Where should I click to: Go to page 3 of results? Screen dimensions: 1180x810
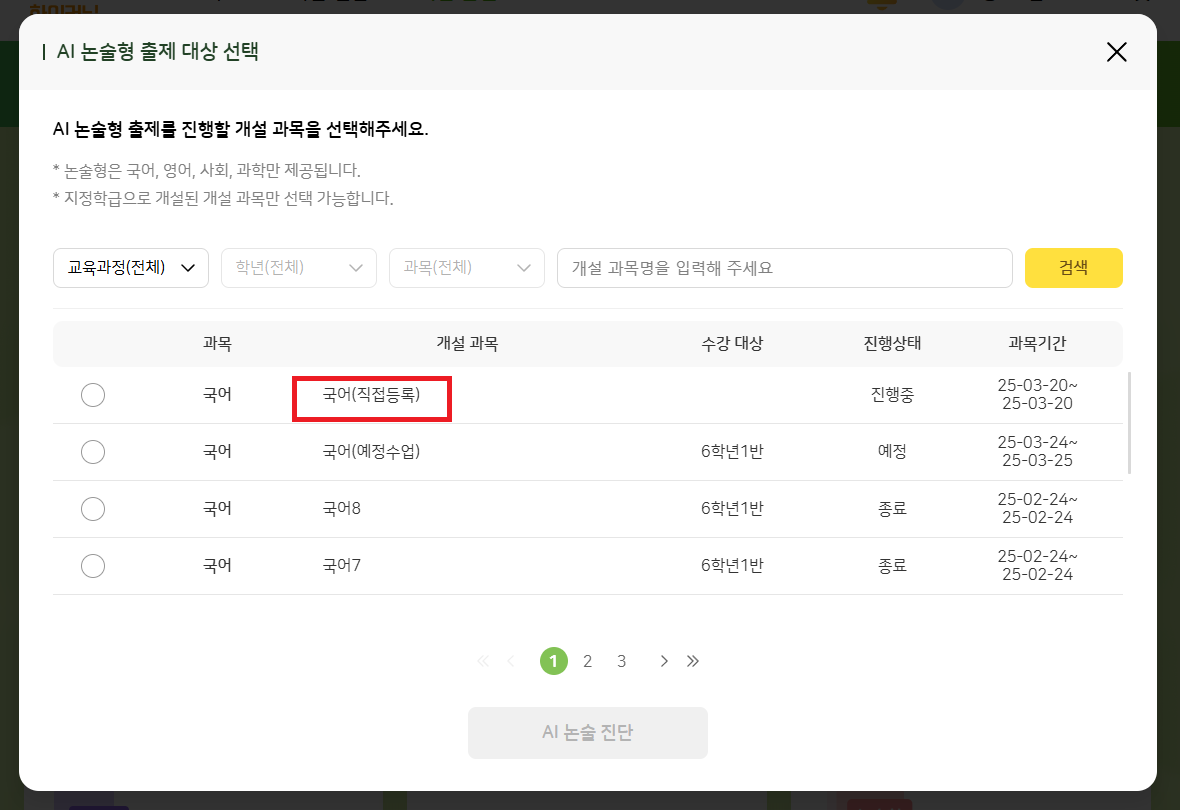(621, 661)
